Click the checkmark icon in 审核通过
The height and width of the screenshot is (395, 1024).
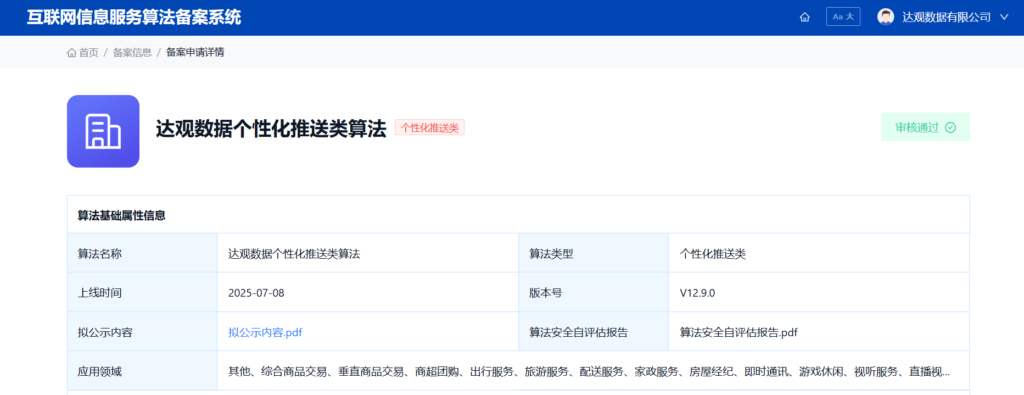click(x=950, y=127)
